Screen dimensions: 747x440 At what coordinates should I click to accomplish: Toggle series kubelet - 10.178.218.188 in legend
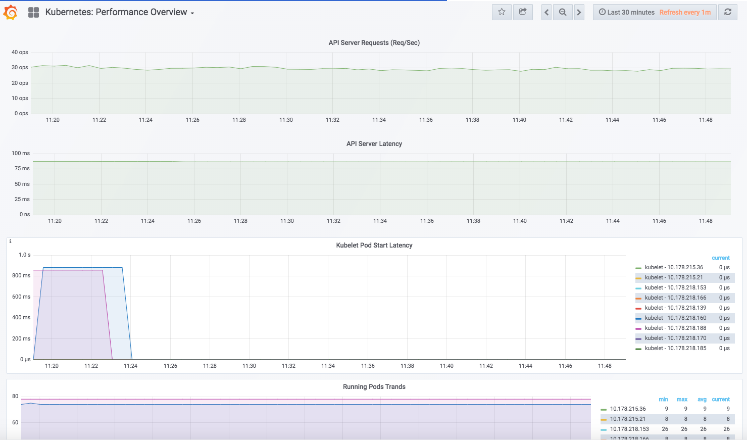click(676, 328)
